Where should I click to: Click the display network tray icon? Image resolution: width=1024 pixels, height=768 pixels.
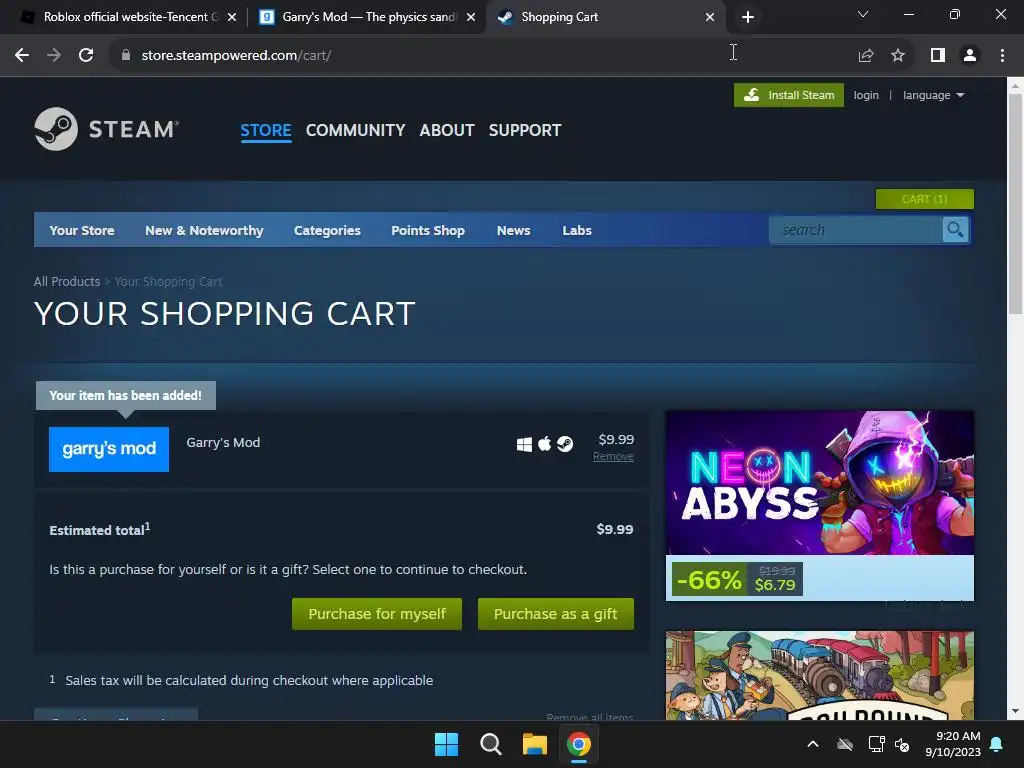click(876, 744)
